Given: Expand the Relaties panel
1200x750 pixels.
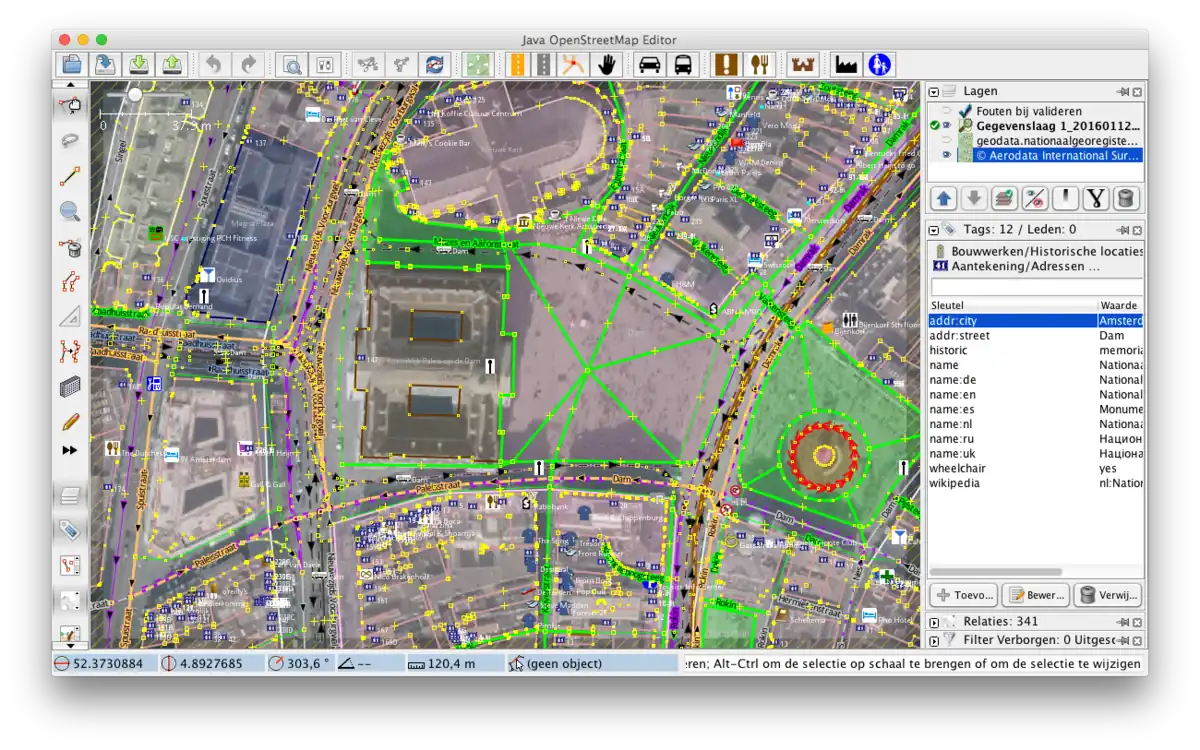Looking at the screenshot, I should pos(934,621).
